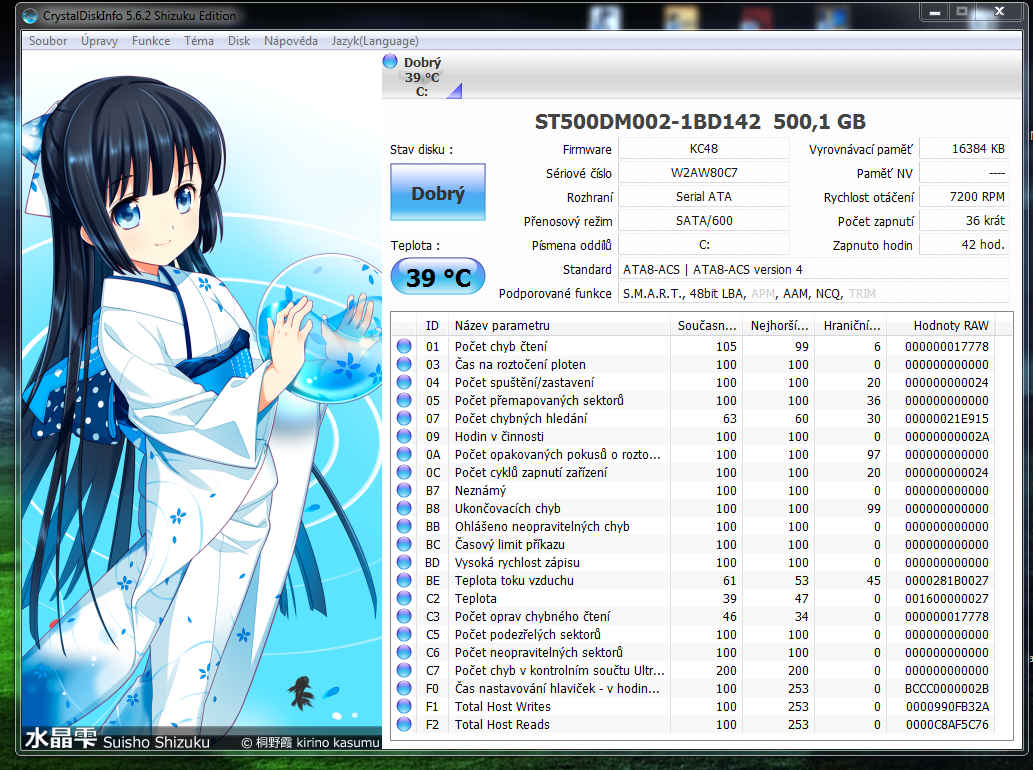Click status orb for C7 kontrolním součtu row
1033x770 pixels.
(404, 670)
